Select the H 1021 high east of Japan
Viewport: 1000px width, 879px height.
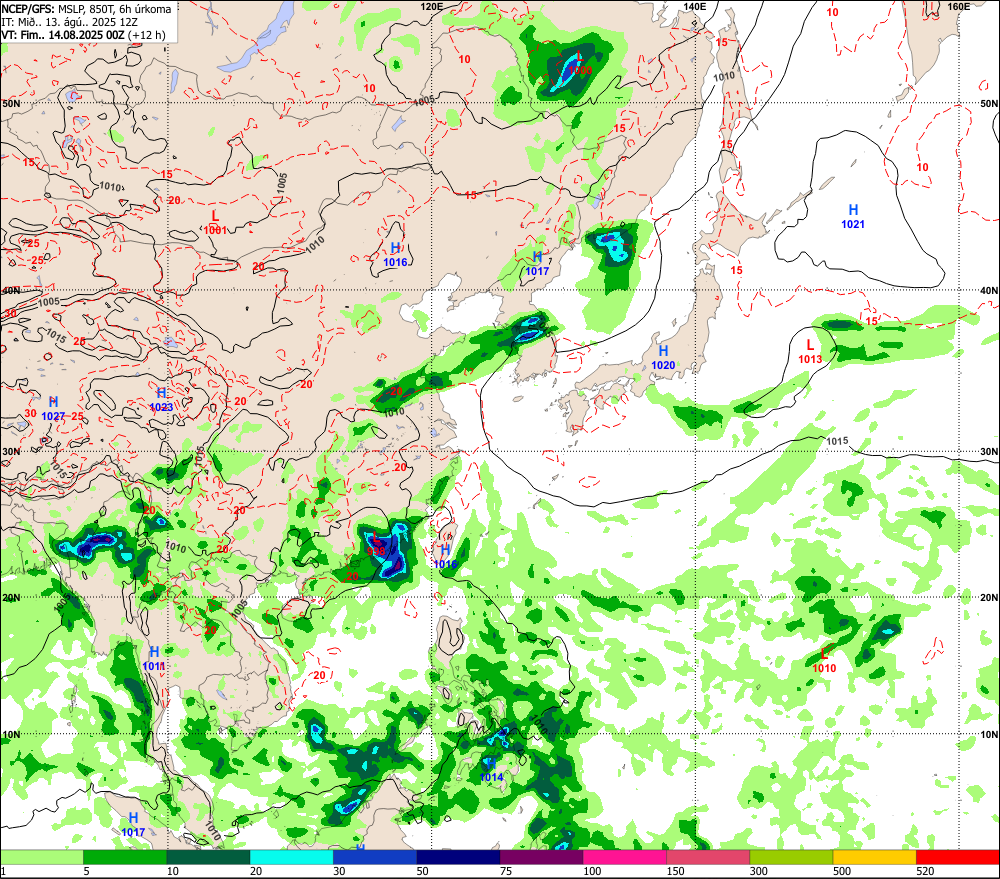coord(853,216)
